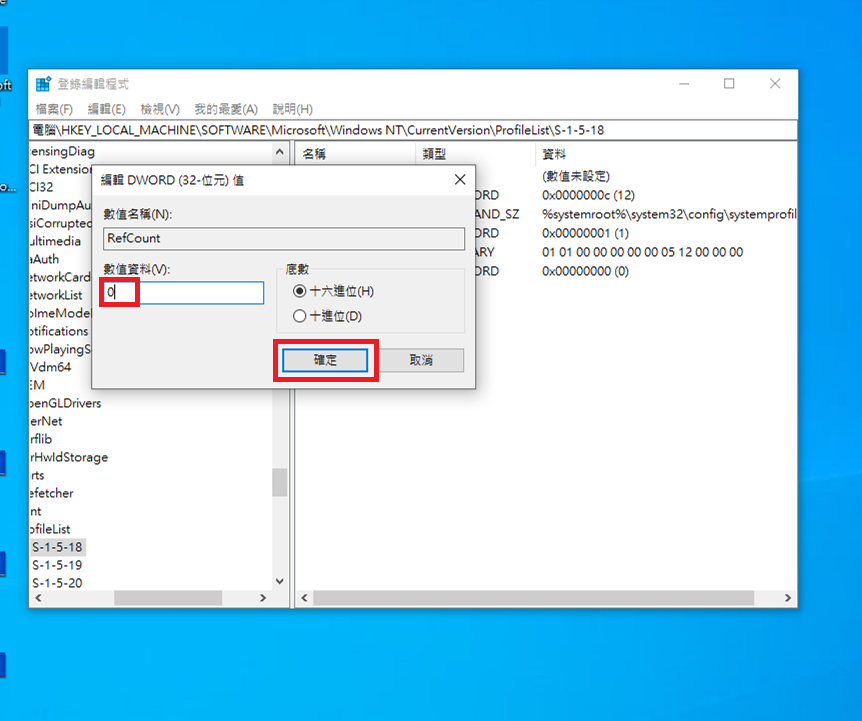Select the S-1-5-19 key in tree
Screen dimensions: 862x721
(x=57, y=565)
